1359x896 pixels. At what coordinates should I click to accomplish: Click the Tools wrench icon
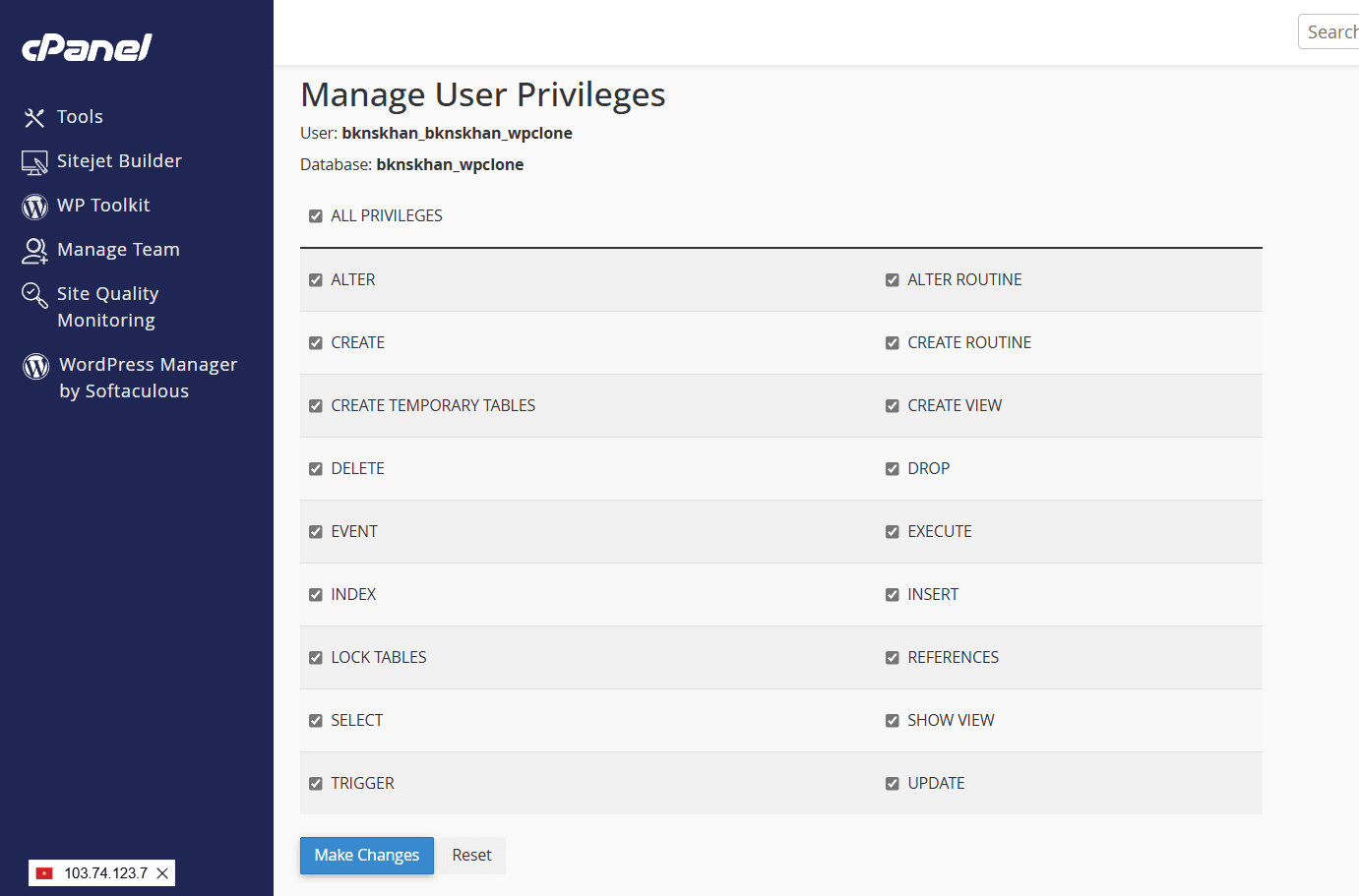pyautogui.click(x=34, y=118)
